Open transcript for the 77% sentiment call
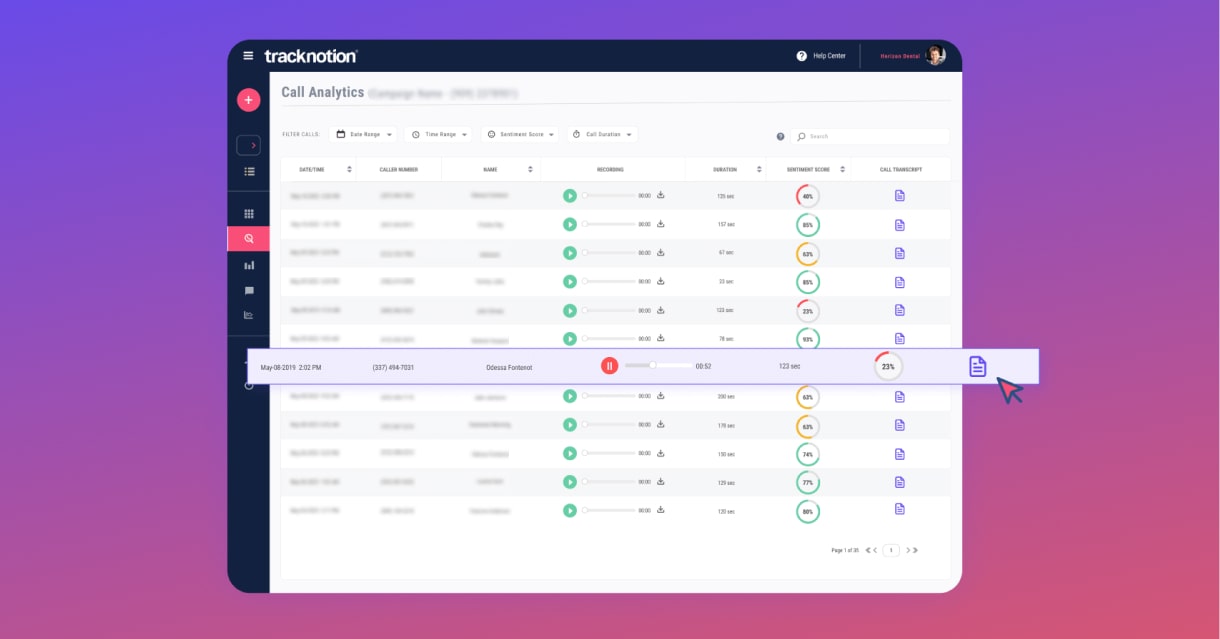The image size is (1220, 639). pyautogui.click(x=899, y=482)
